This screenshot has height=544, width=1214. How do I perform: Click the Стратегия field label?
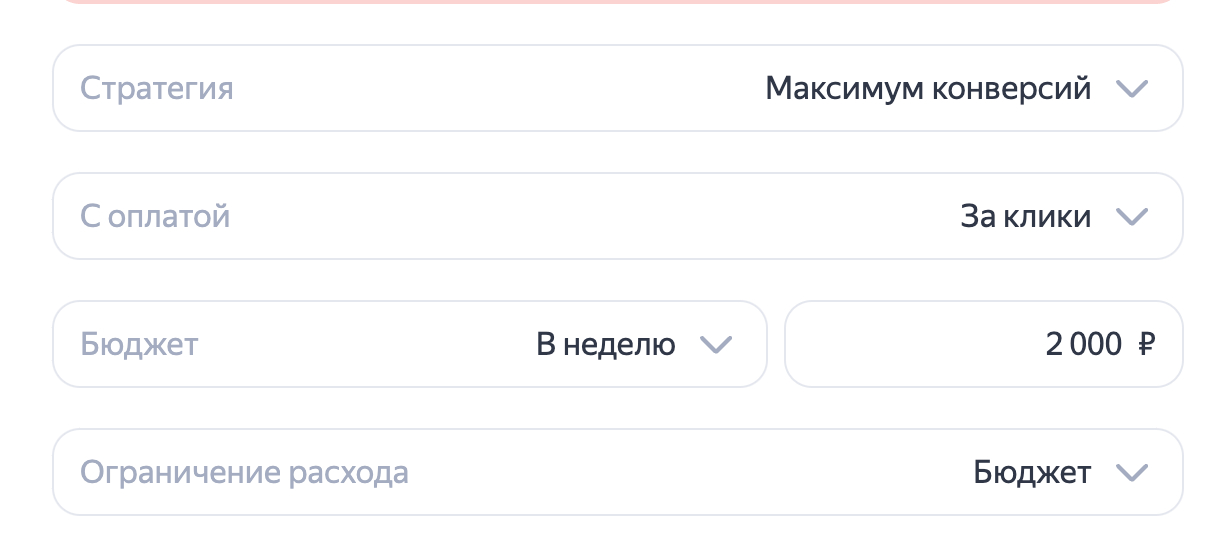click(x=157, y=89)
